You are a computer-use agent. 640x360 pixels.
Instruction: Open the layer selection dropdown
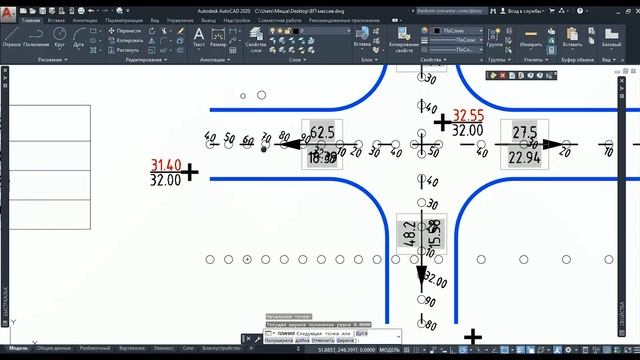310,31
